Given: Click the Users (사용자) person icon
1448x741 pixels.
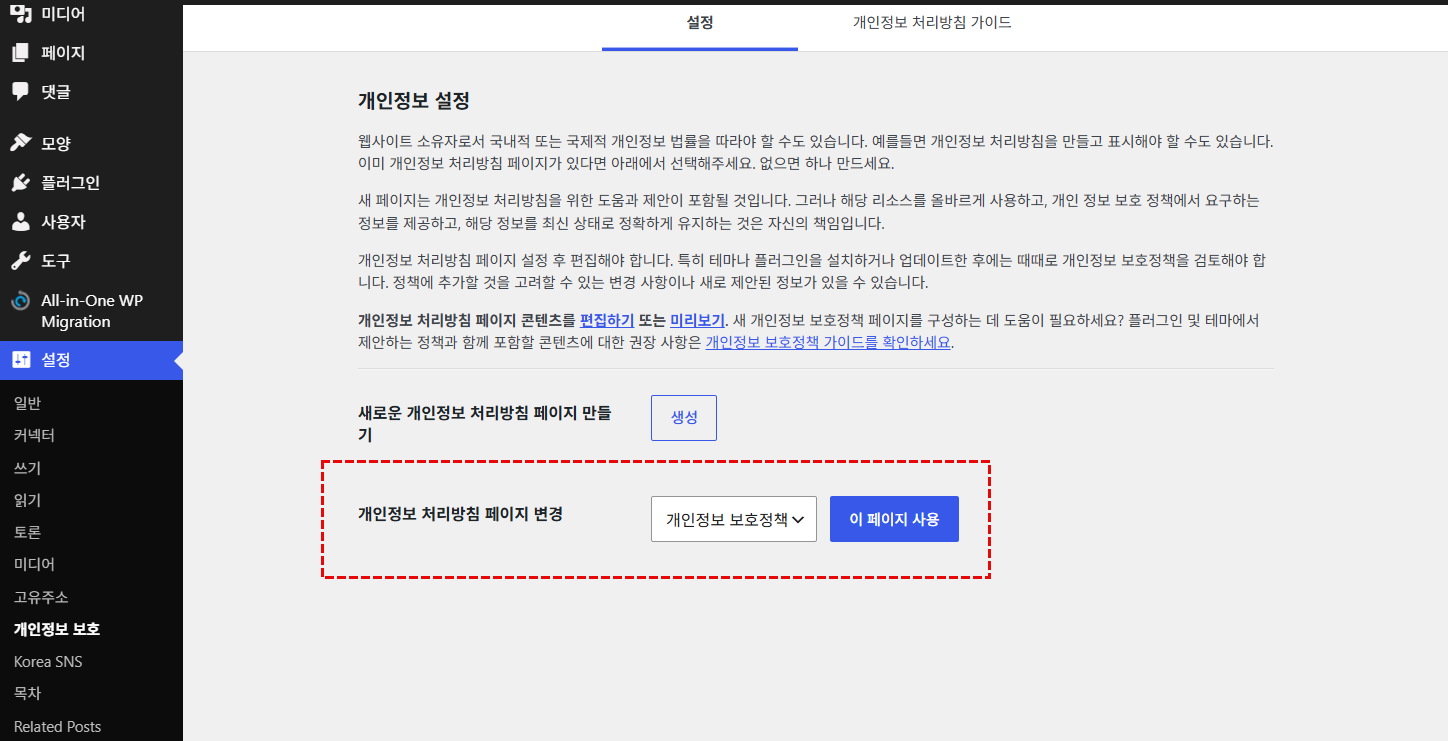Looking at the screenshot, I should point(20,222).
